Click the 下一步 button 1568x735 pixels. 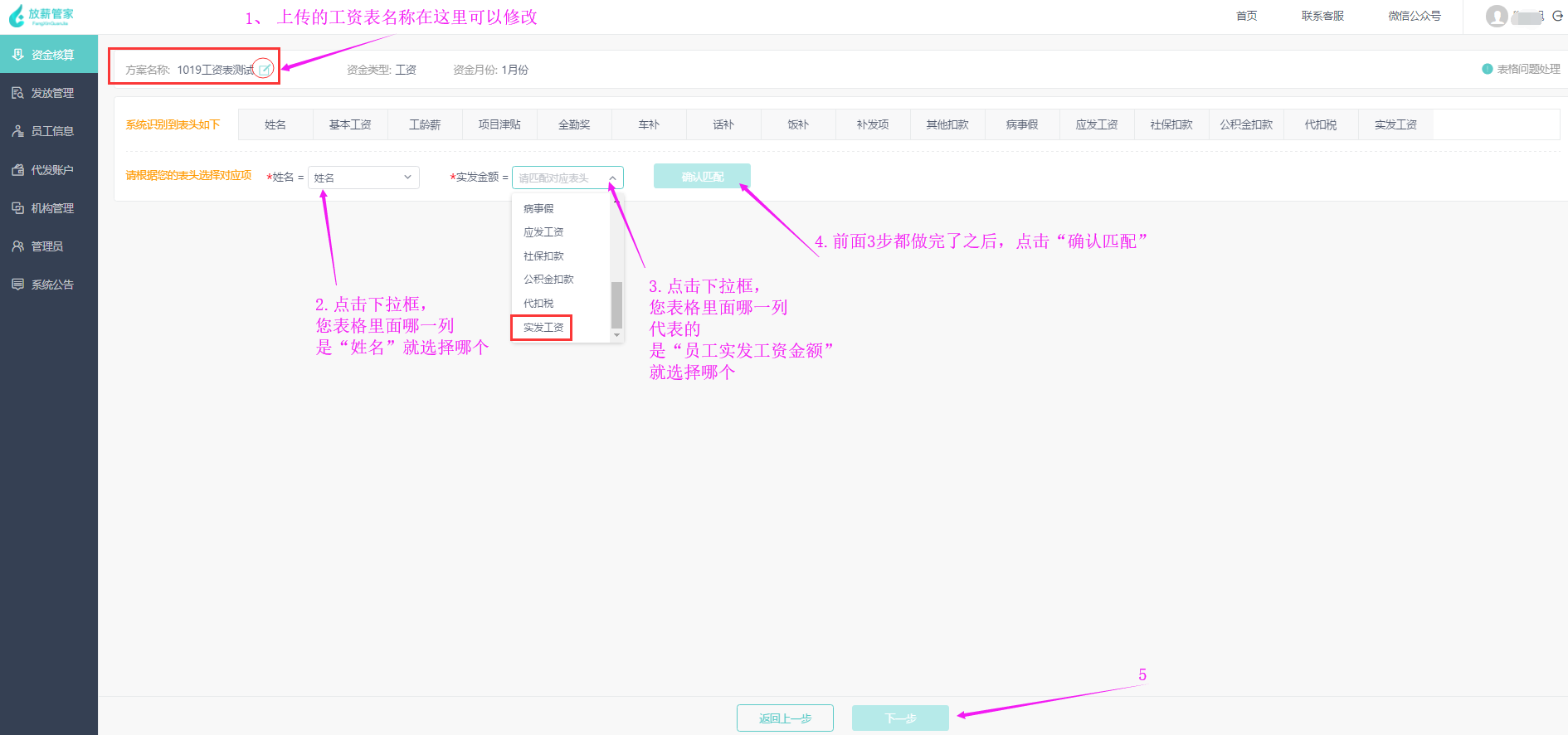900,718
